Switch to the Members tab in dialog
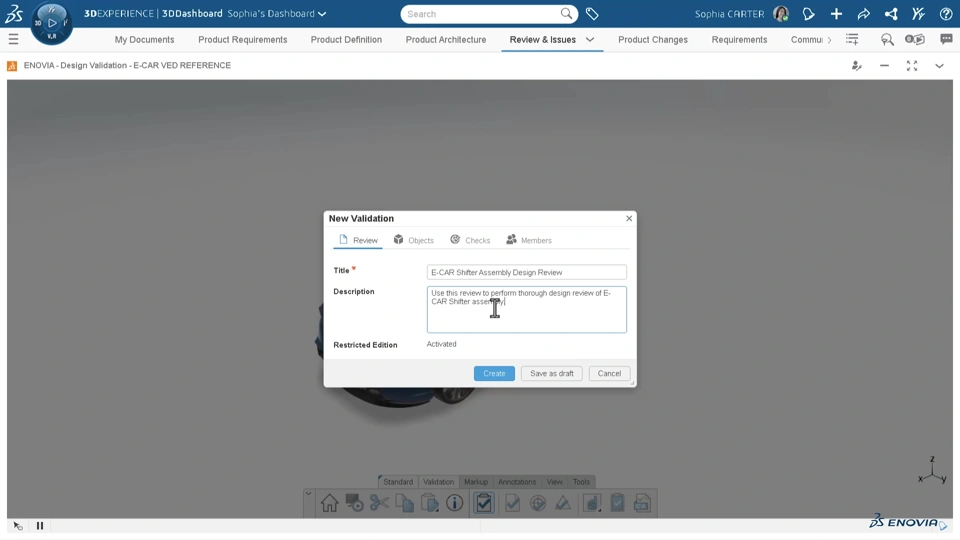 (x=529, y=240)
